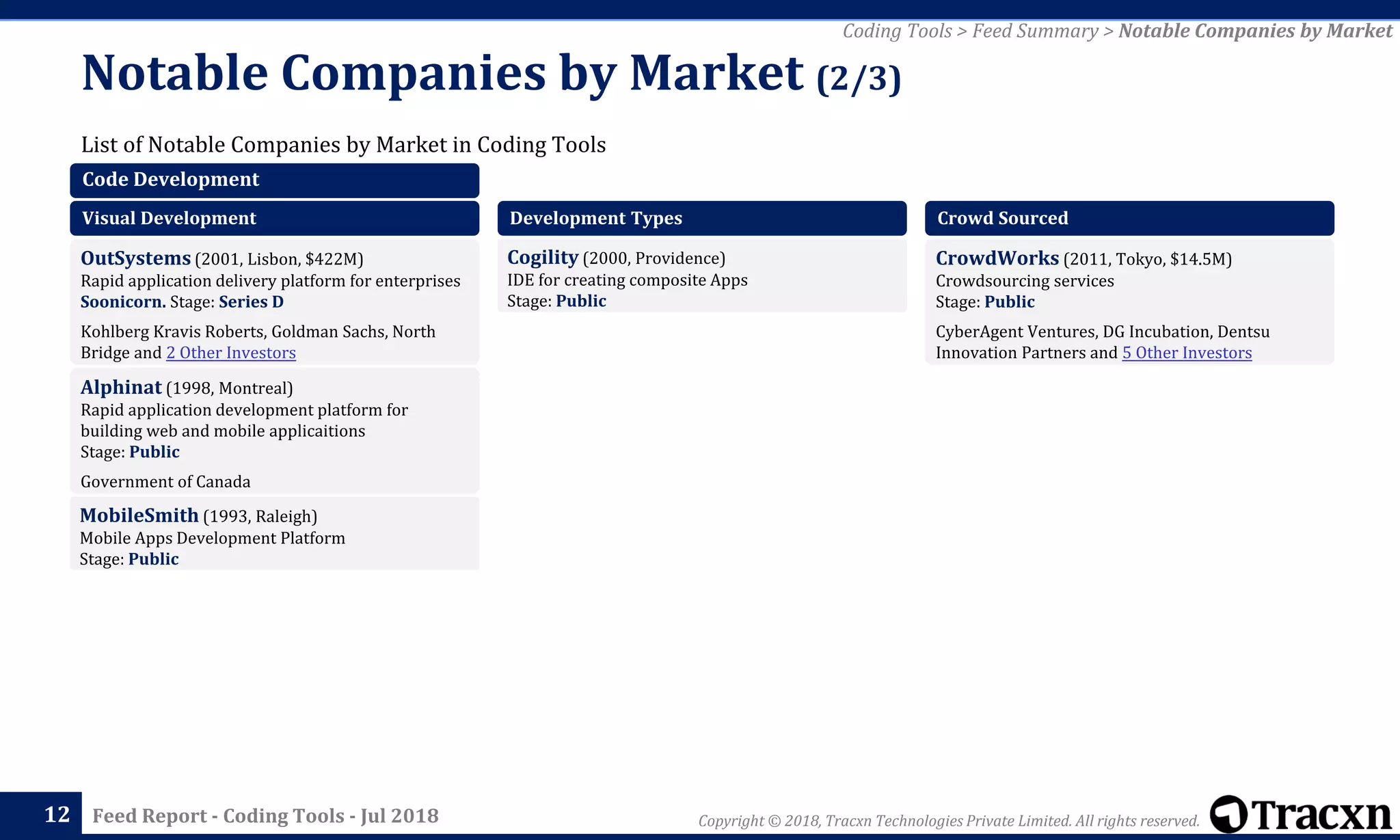Click 'CyberAgent Ventures, DG Incubation' investor text
1400x840 pixels.
[1073, 331]
